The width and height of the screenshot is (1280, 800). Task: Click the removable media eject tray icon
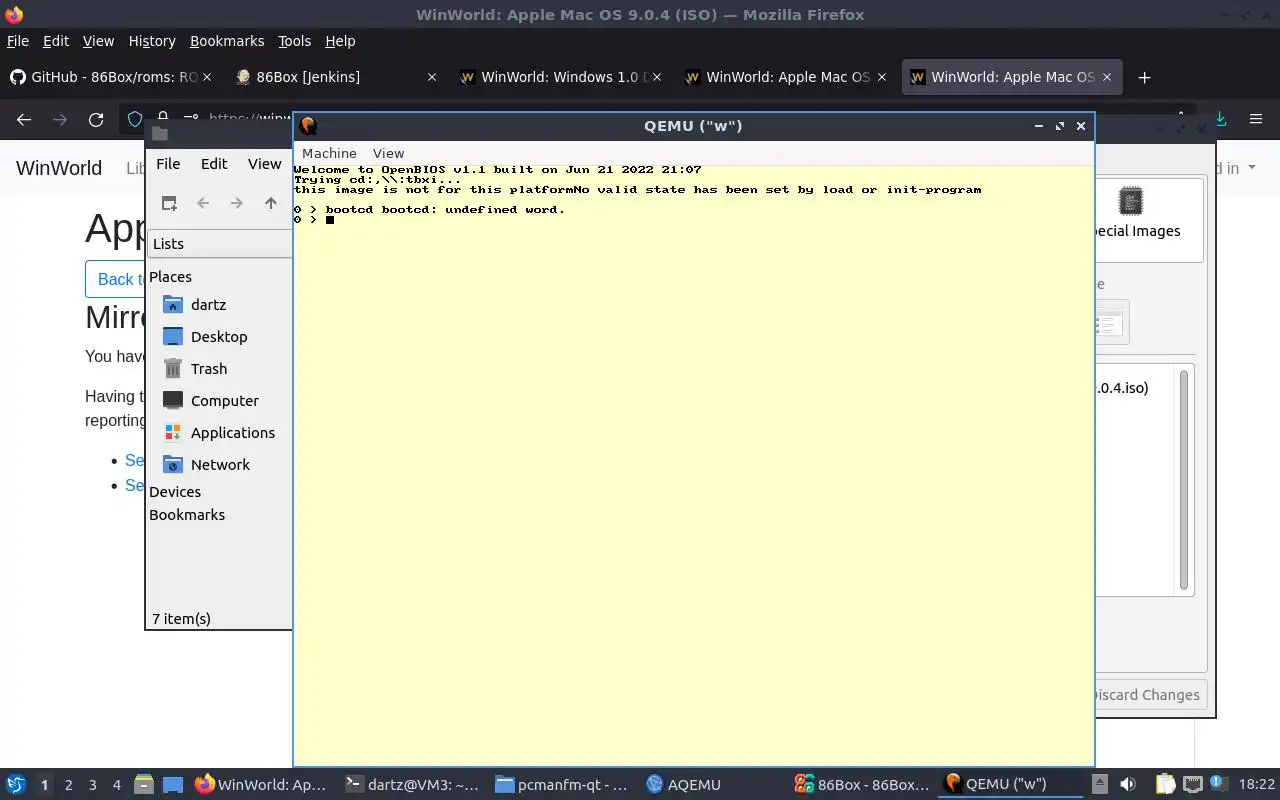click(x=1099, y=785)
